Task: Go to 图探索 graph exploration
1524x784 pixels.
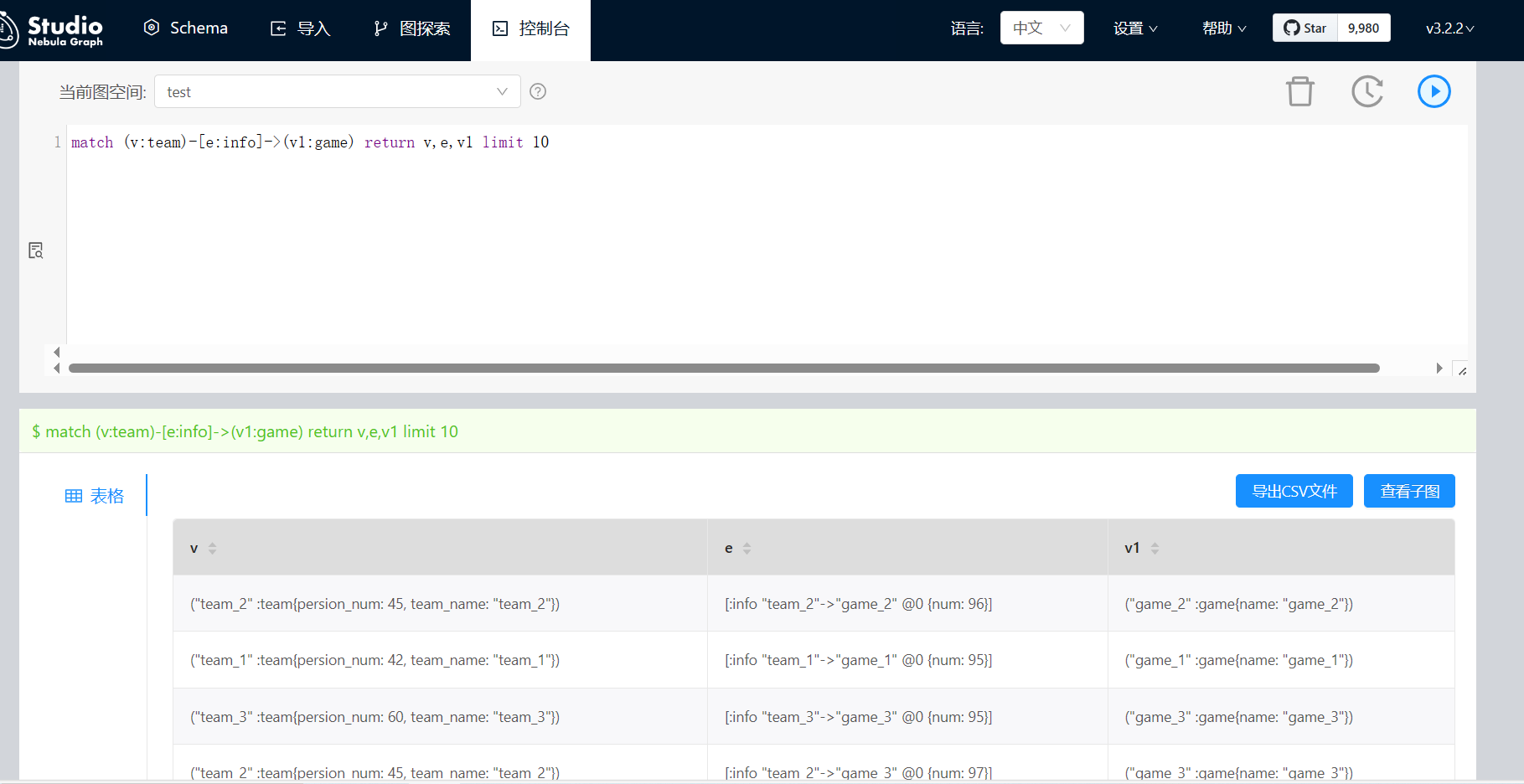Action: 411,28
